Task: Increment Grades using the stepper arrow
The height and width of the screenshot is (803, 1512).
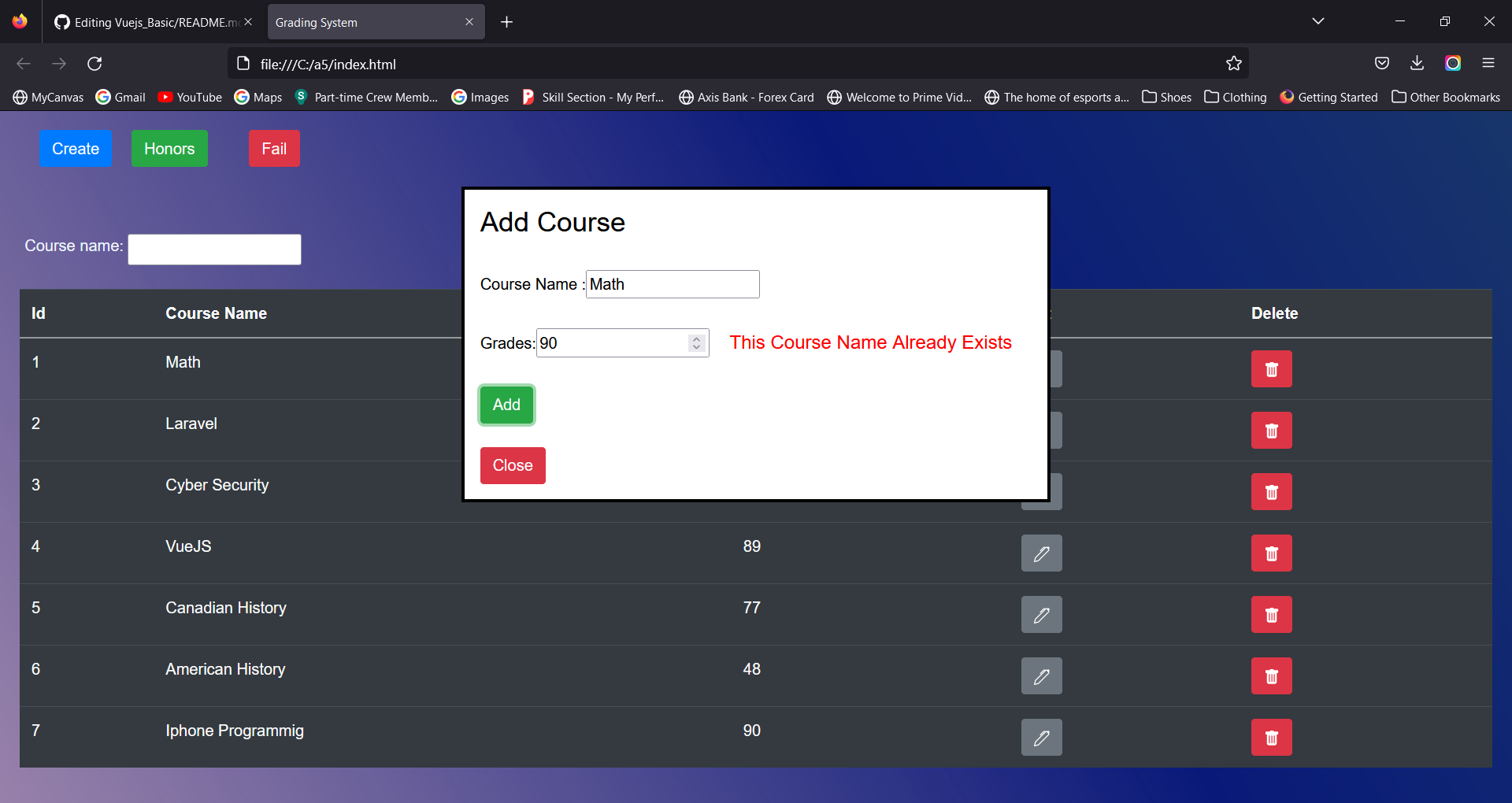Action: click(697, 339)
